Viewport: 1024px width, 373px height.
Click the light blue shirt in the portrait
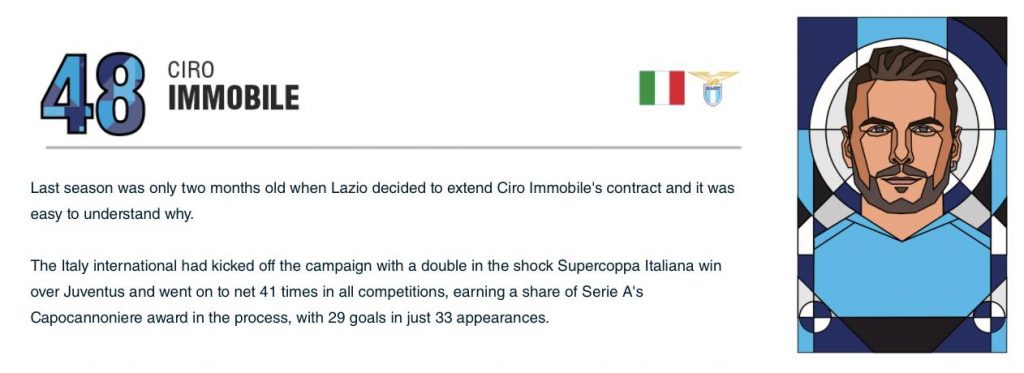point(902,274)
